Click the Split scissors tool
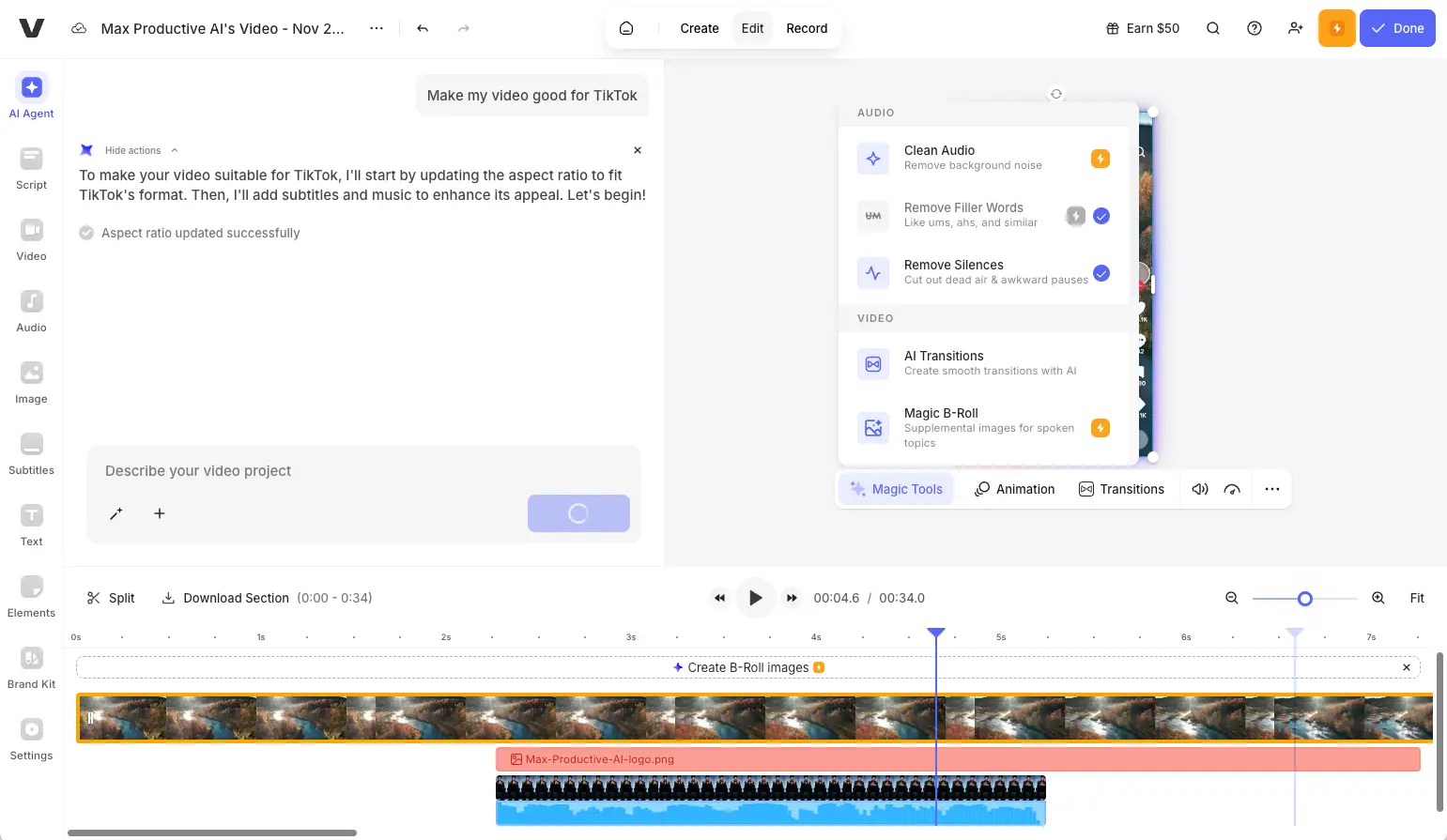Screen dimensions: 1447x840 click(111, 598)
